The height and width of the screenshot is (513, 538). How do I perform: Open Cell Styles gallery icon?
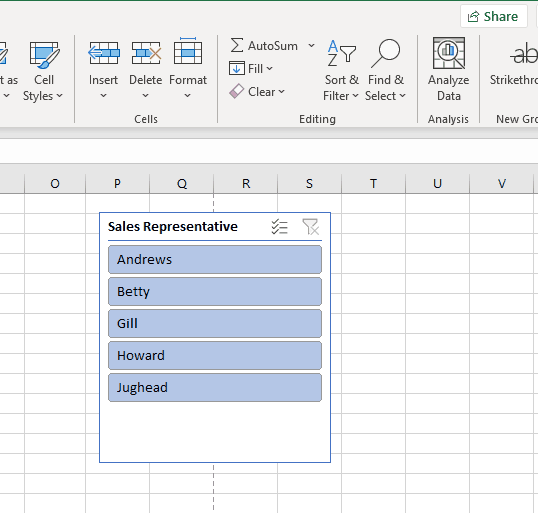(x=44, y=55)
